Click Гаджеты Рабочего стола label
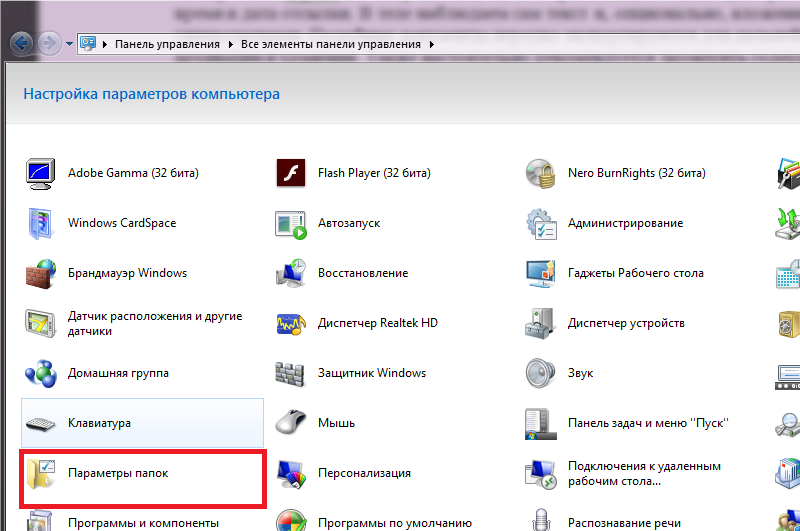The height and width of the screenshot is (531, 800). [636, 273]
